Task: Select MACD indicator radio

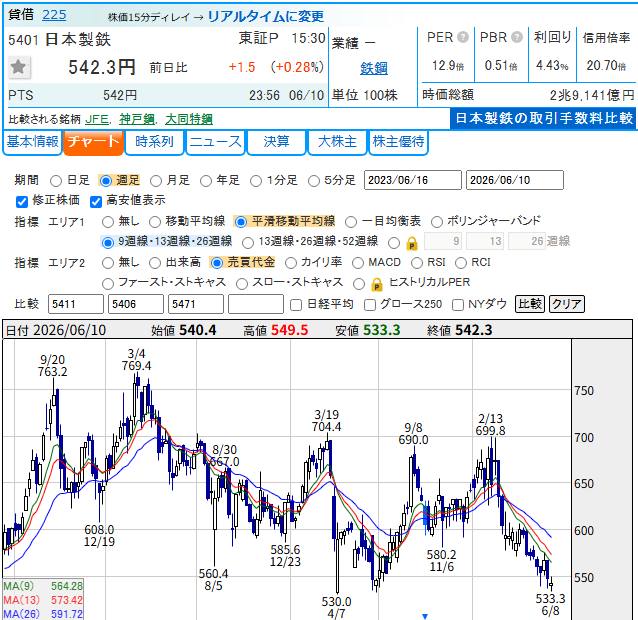Action: (x=358, y=263)
